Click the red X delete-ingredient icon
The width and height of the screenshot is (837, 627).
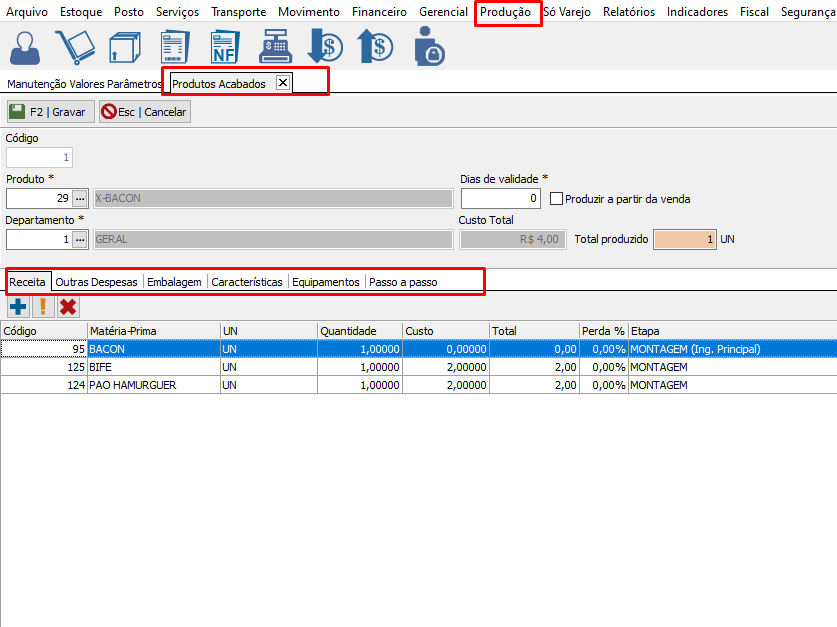68,307
